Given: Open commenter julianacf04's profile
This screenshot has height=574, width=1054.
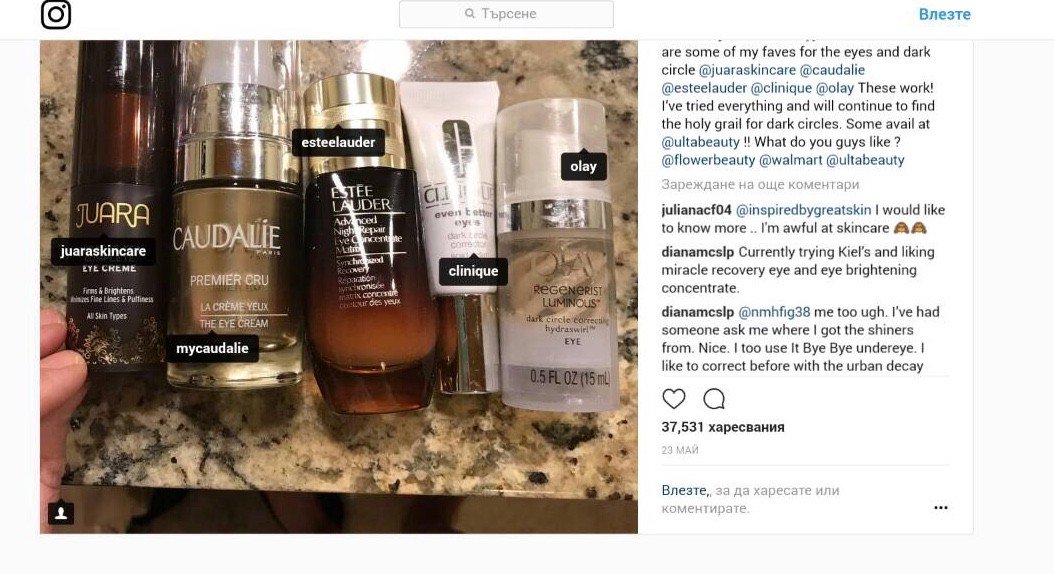Looking at the screenshot, I should 696,210.
